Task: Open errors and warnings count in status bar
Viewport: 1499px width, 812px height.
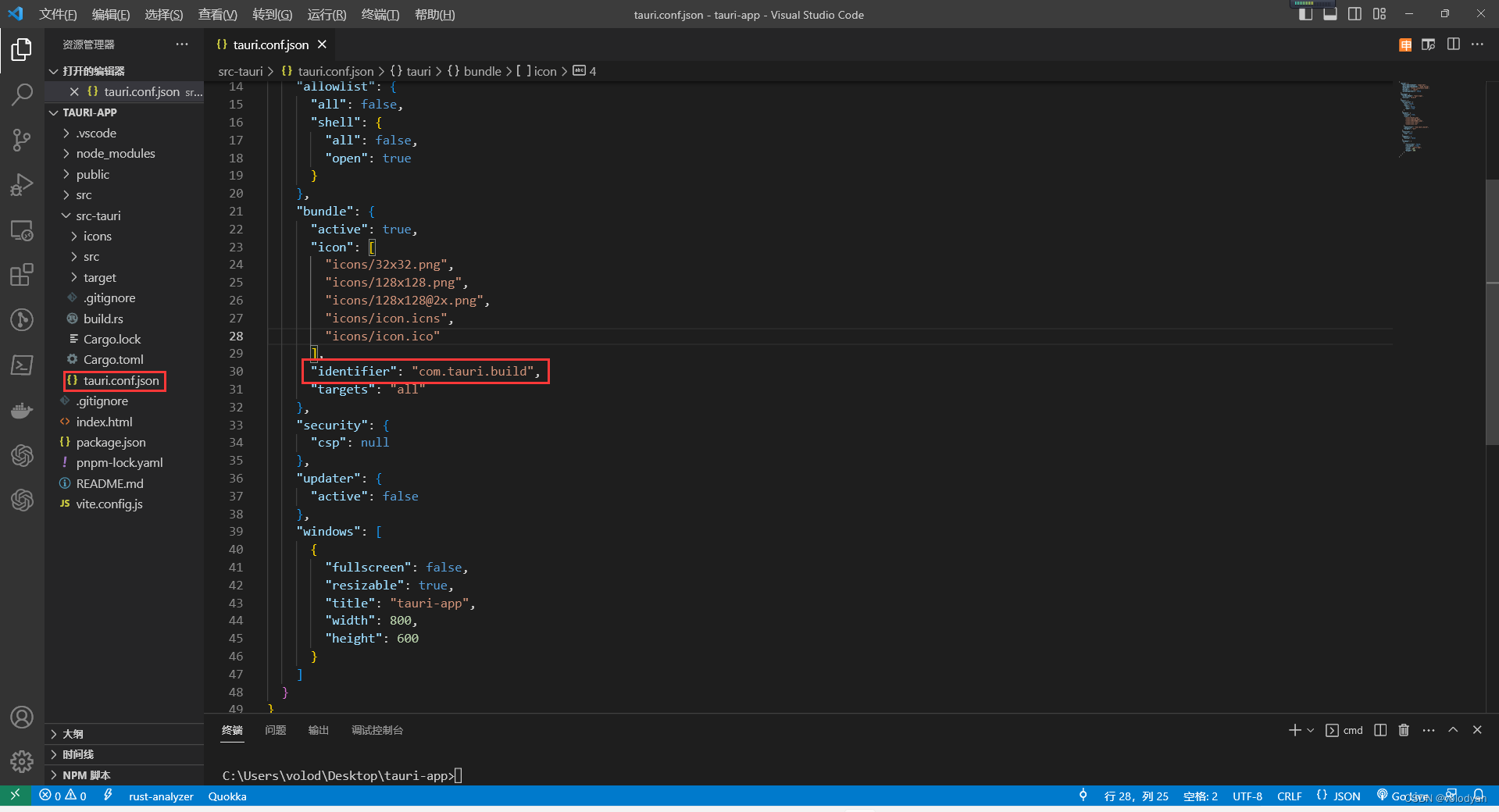Action: (x=62, y=796)
